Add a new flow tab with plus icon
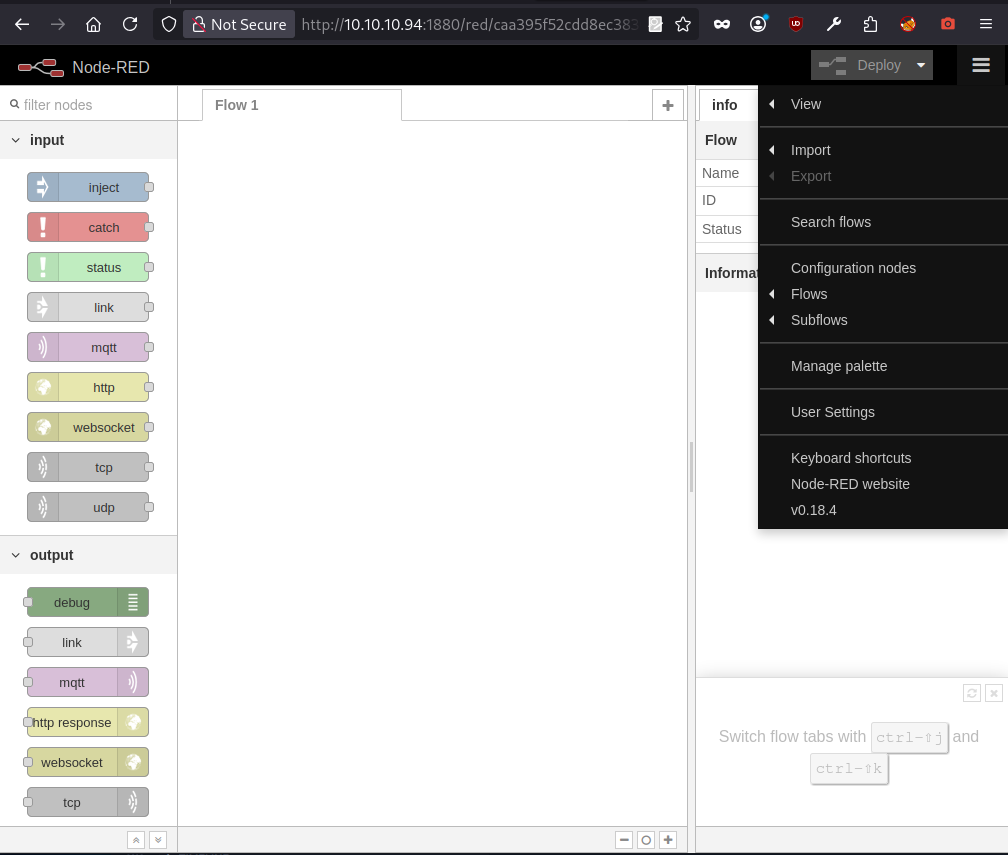1008x855 pixels. tap(668, 105)
